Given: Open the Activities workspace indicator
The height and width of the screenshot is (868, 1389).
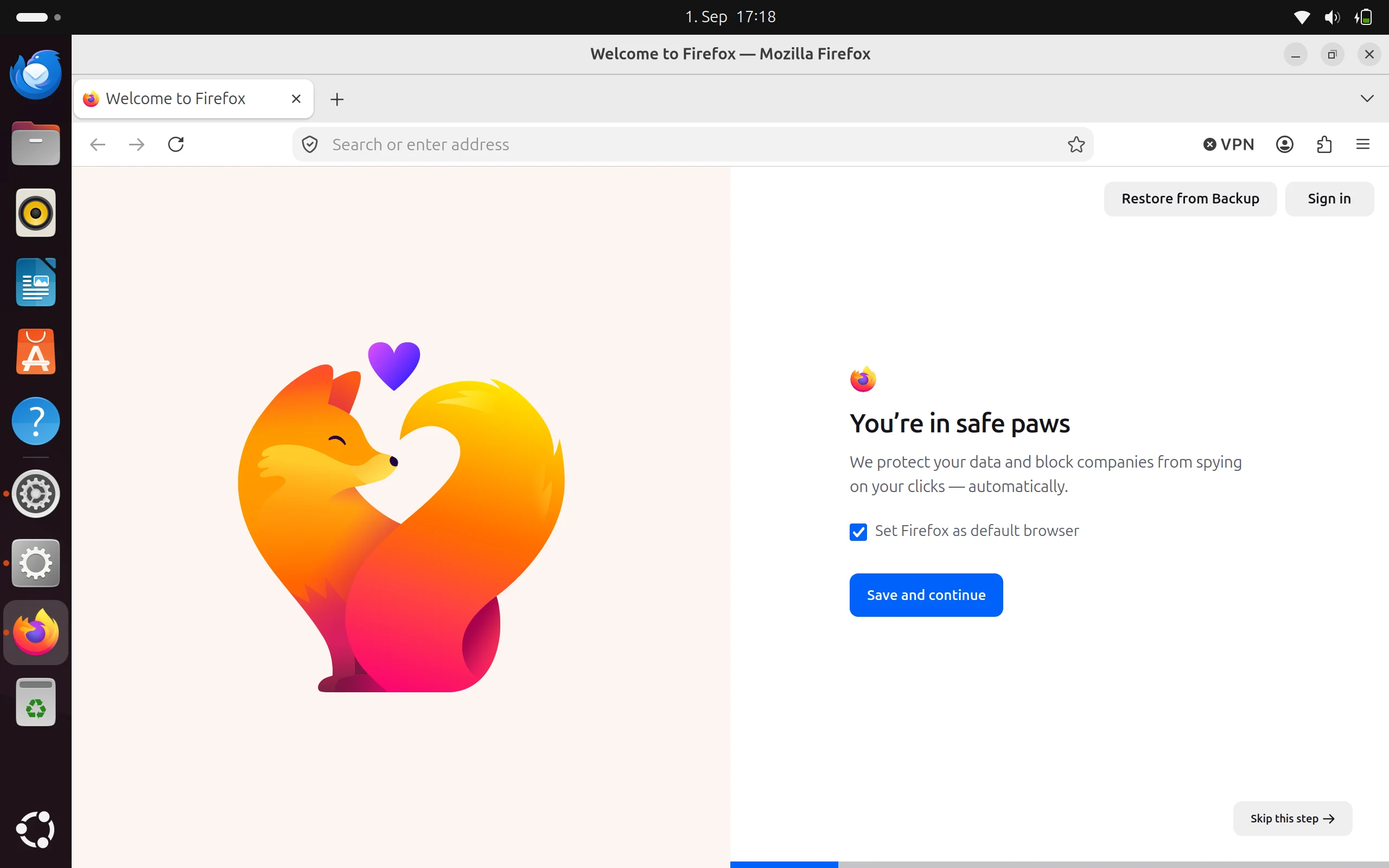Looking at the screenshot, I should 39,17.
